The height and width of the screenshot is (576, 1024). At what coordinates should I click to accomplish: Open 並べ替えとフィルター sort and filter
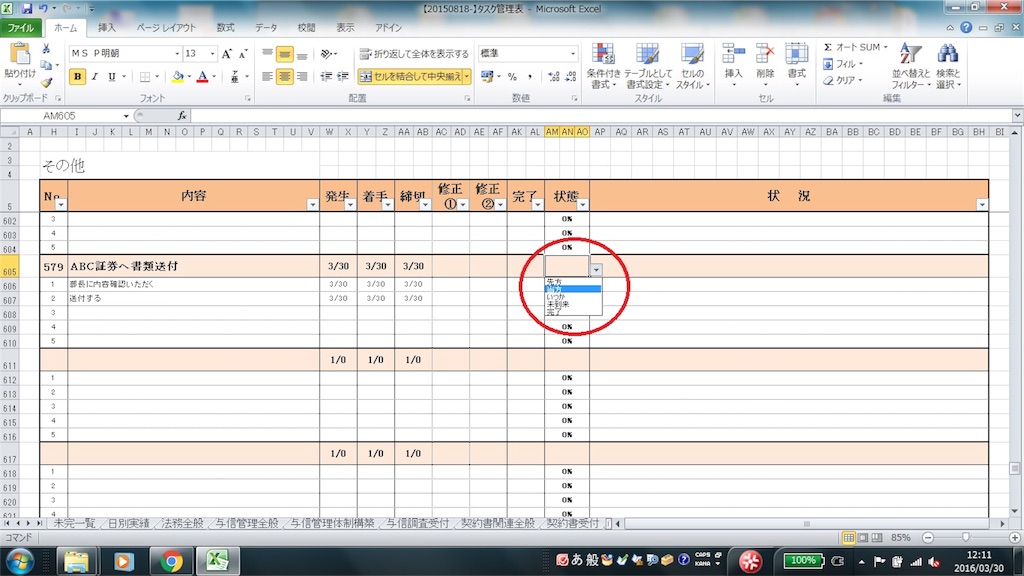910,66
